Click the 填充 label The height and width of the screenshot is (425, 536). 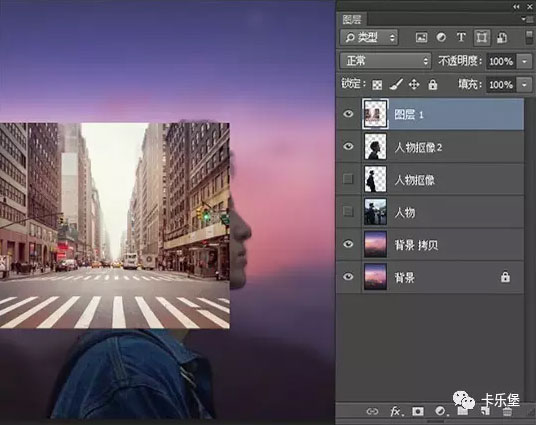(470, 84)
